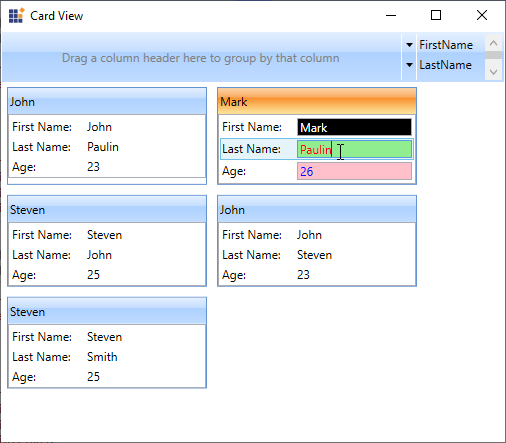Screen dimensions: 506x443
Task: Click the pink Age field showing 26
Action: coord(354,171)
